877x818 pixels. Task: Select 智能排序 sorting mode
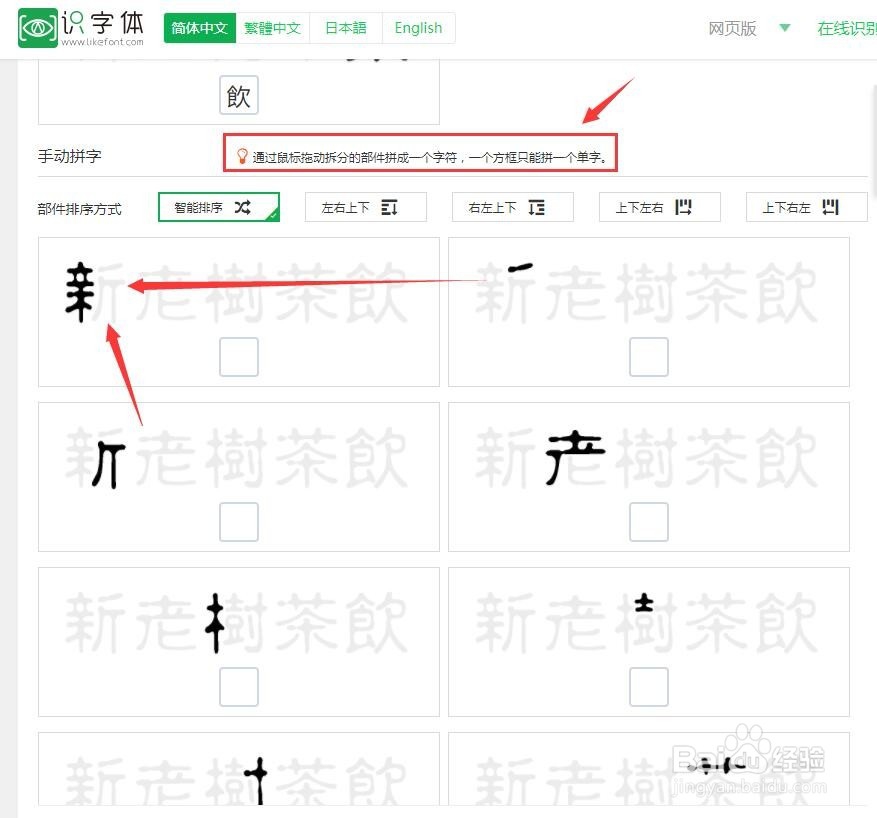click(219, 207)
